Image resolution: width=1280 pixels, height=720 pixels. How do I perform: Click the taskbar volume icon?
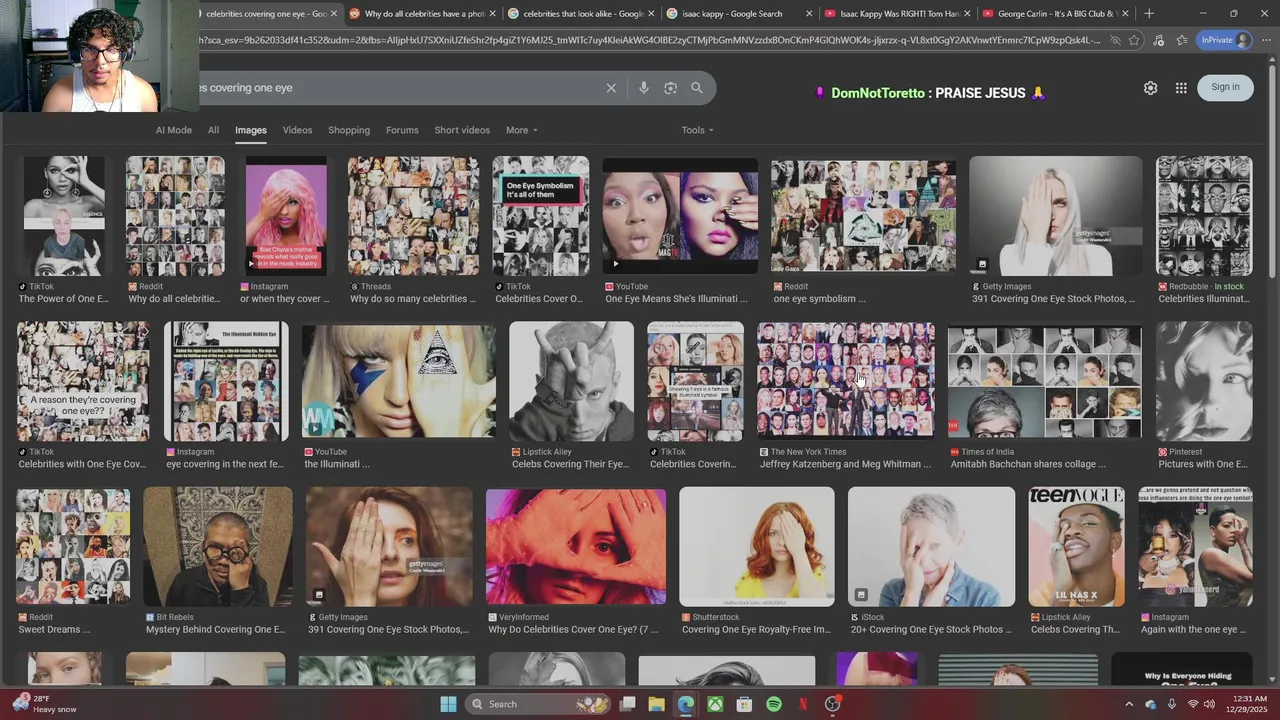pos(1209,704)
